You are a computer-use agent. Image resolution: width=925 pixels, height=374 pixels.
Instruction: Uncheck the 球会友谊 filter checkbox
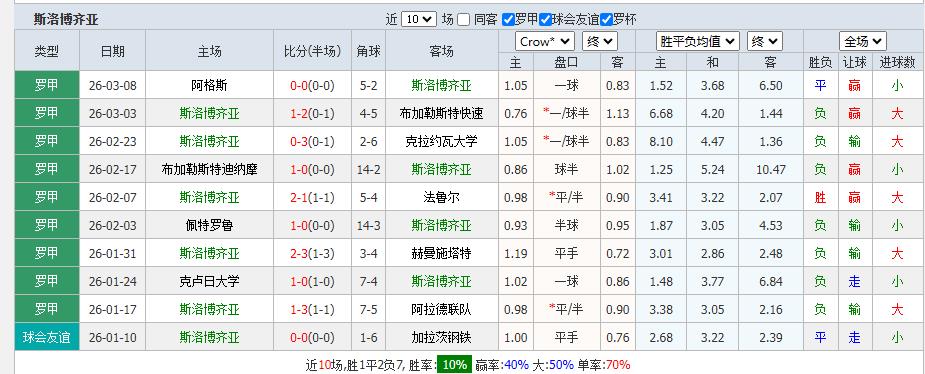pyautogui.click(x=546, y=20)
